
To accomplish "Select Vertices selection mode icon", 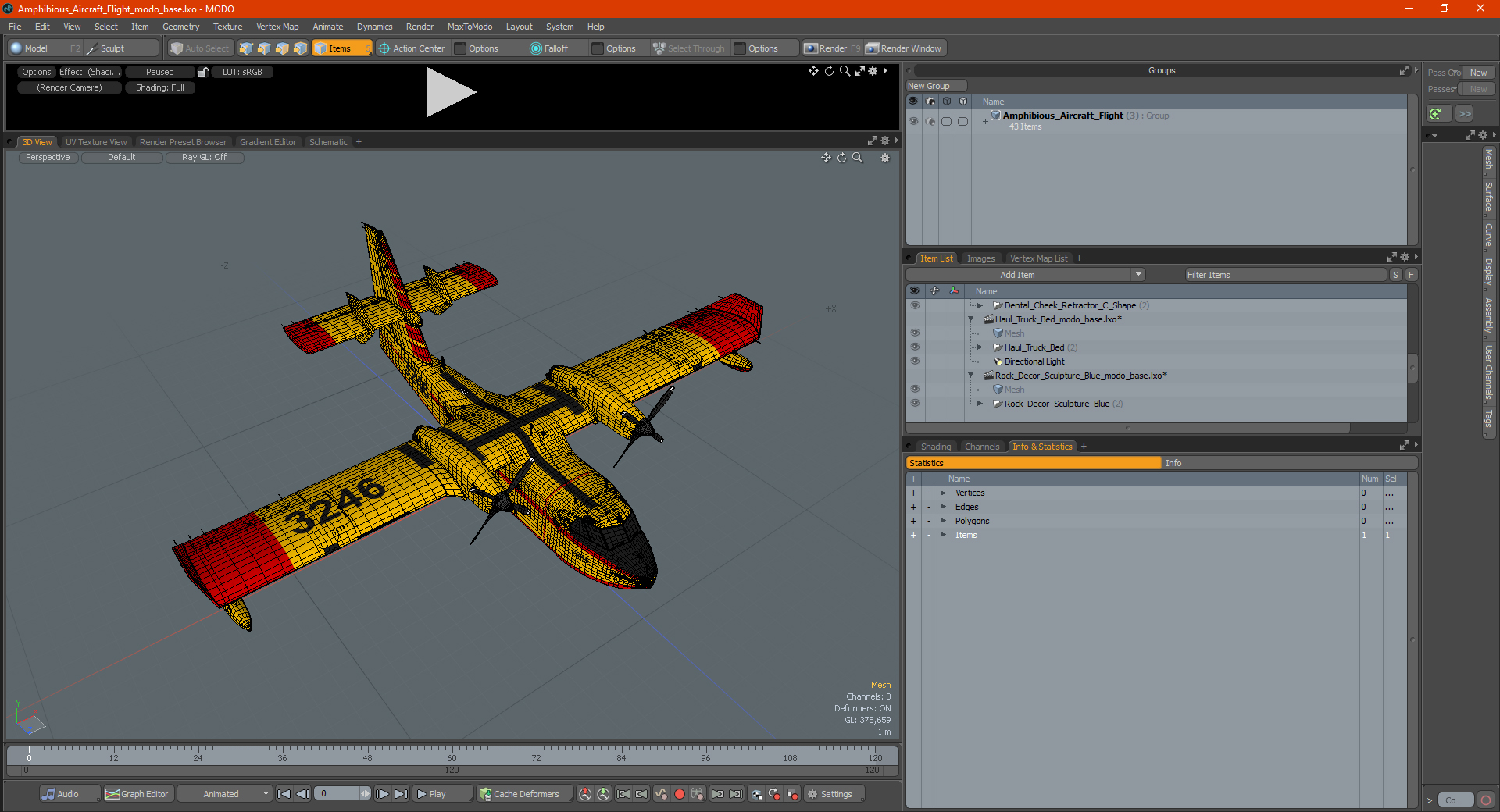I will pos(246,48).
